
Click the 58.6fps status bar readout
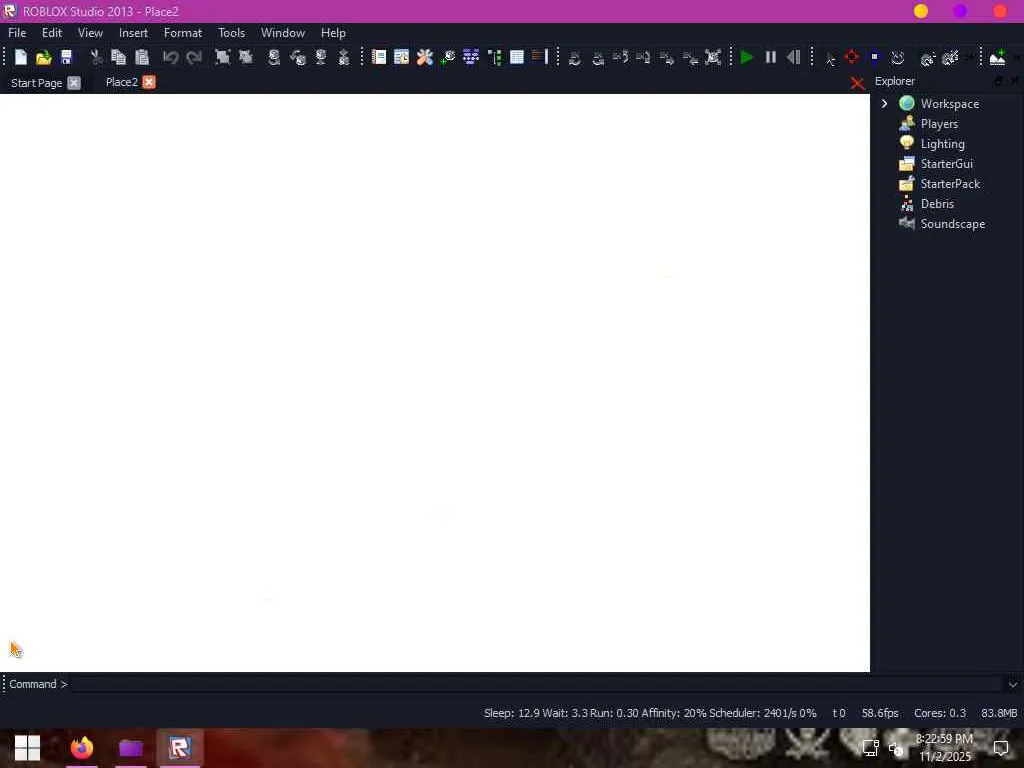click(x=880, y=713)
